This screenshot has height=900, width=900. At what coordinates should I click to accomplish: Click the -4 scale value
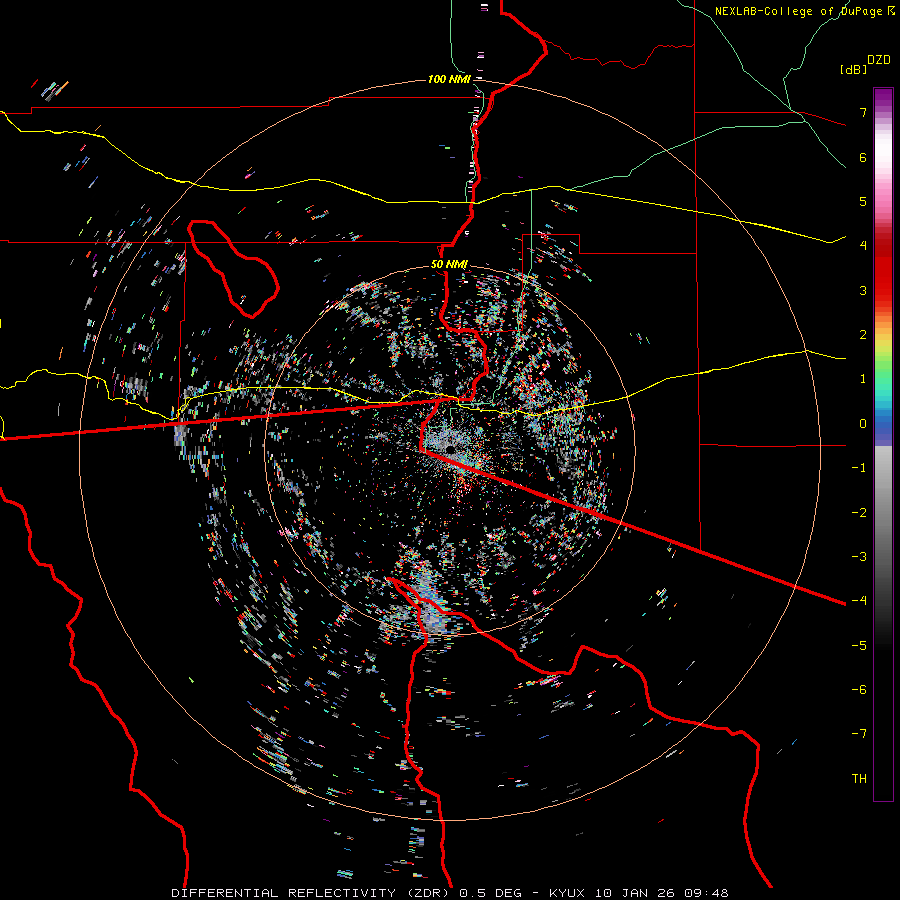click(859, 601)
